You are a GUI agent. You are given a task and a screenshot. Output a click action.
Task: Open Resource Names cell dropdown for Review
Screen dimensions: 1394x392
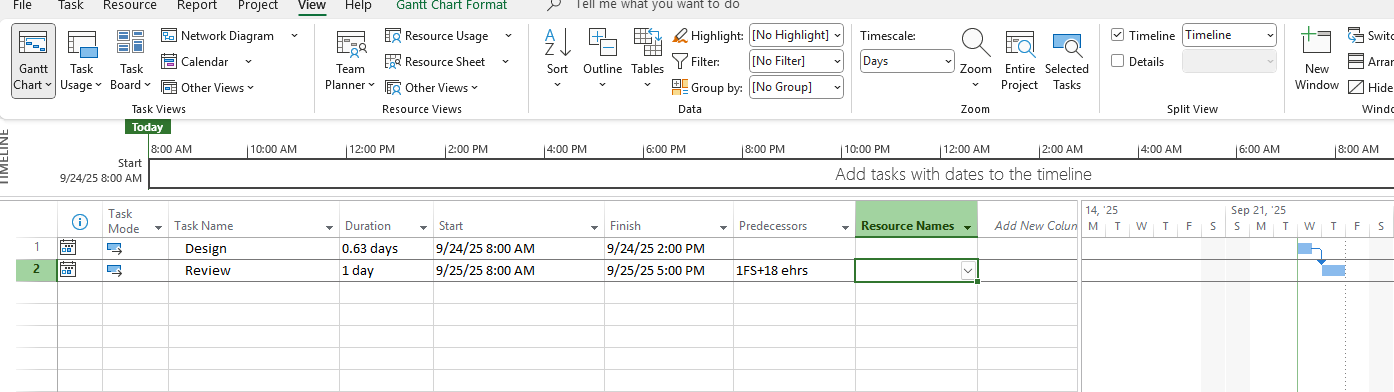967,270
